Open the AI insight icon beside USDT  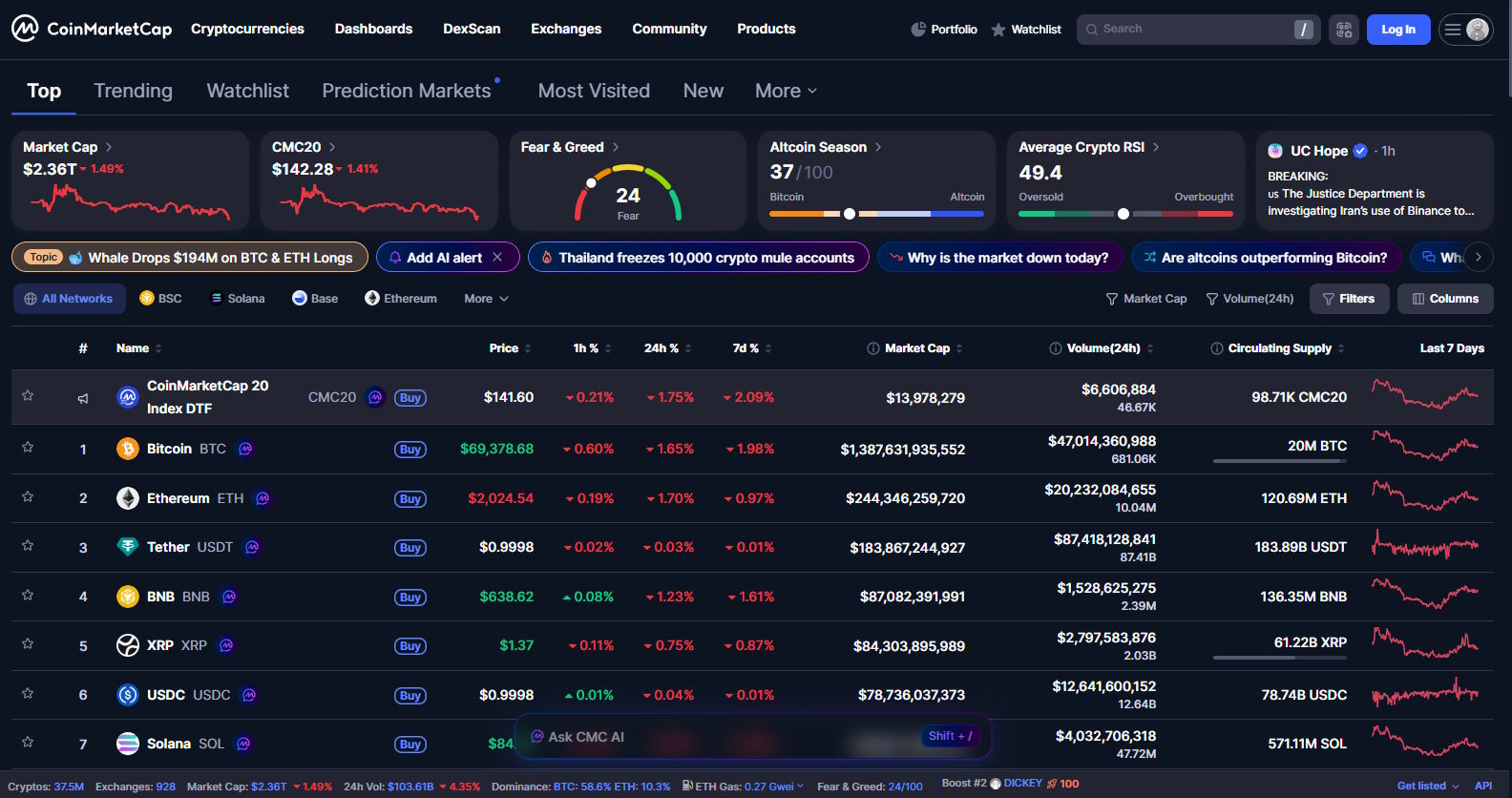tap(252, 547)
